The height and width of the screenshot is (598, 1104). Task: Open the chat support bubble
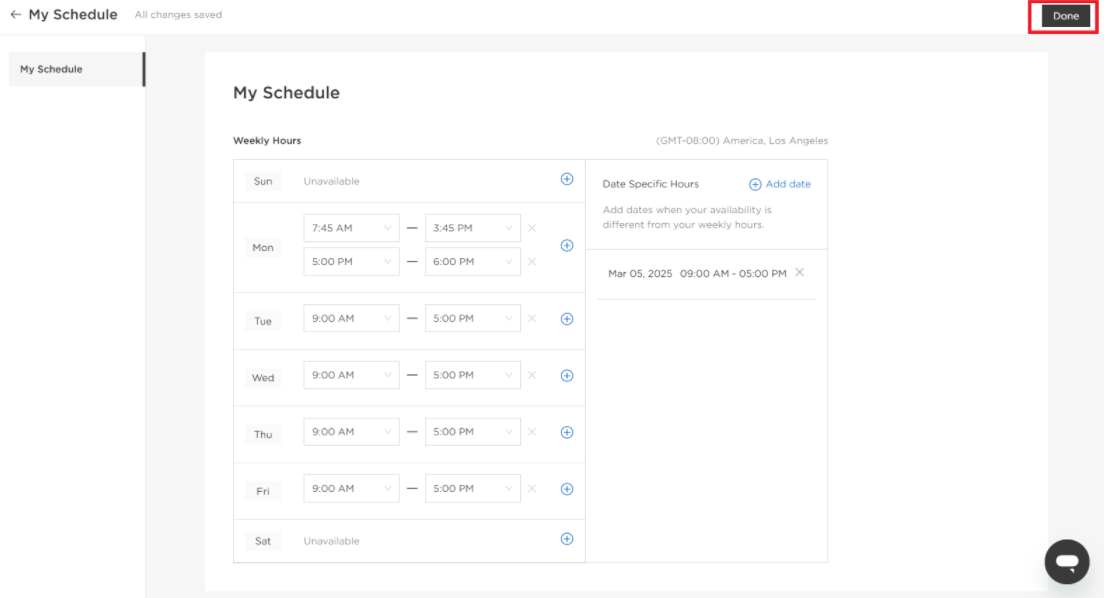[1067, 561]
